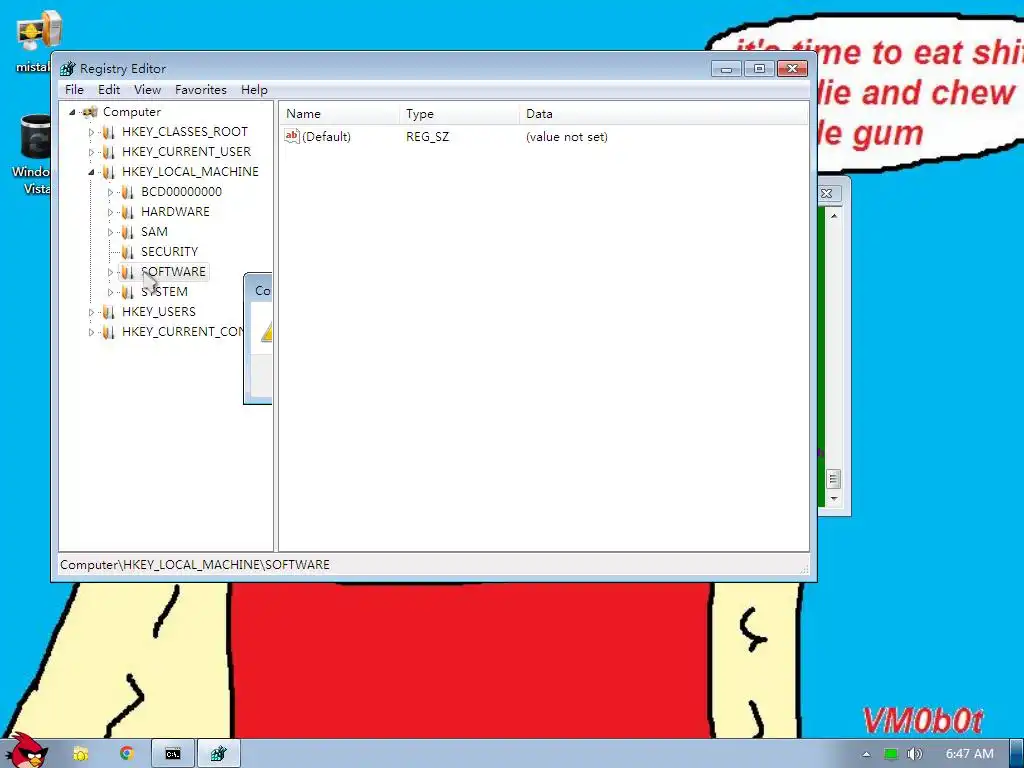1024x768 pixels.
Task: Collapse the HKEY_LOCAL_MACHINE key
Action: (91, 172)
